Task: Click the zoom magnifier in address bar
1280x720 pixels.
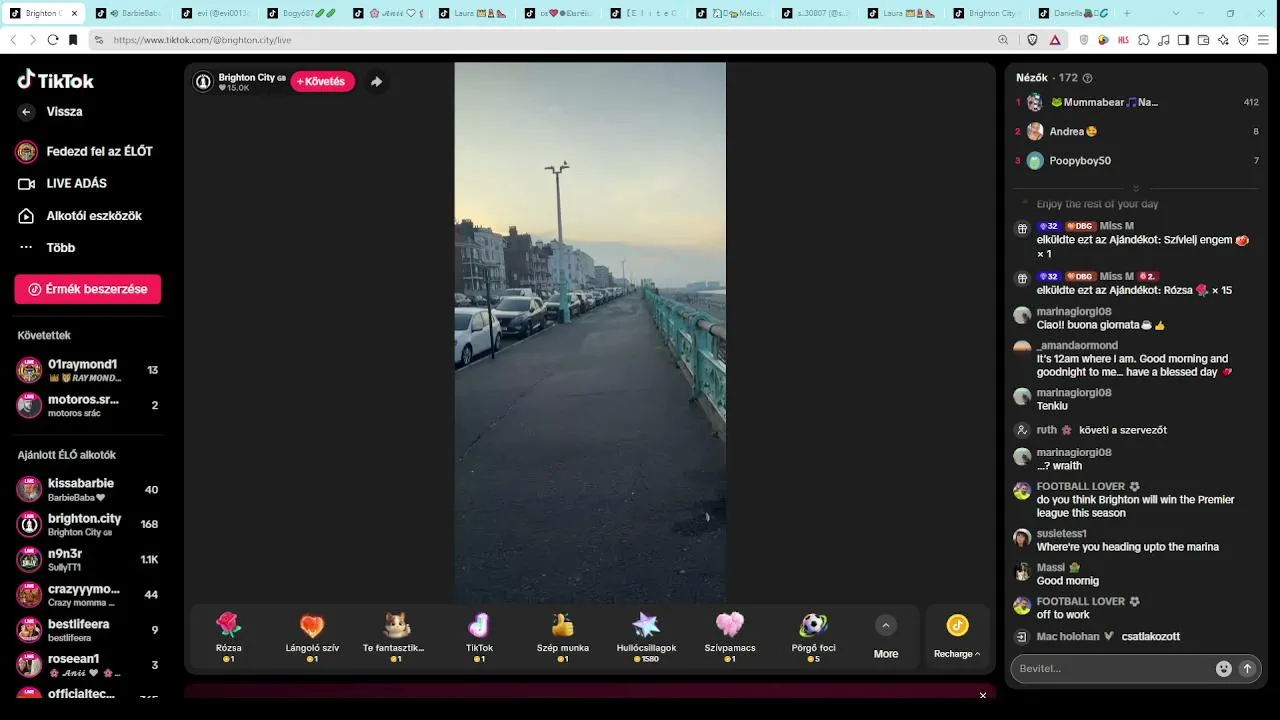Action: point(1003,40)
